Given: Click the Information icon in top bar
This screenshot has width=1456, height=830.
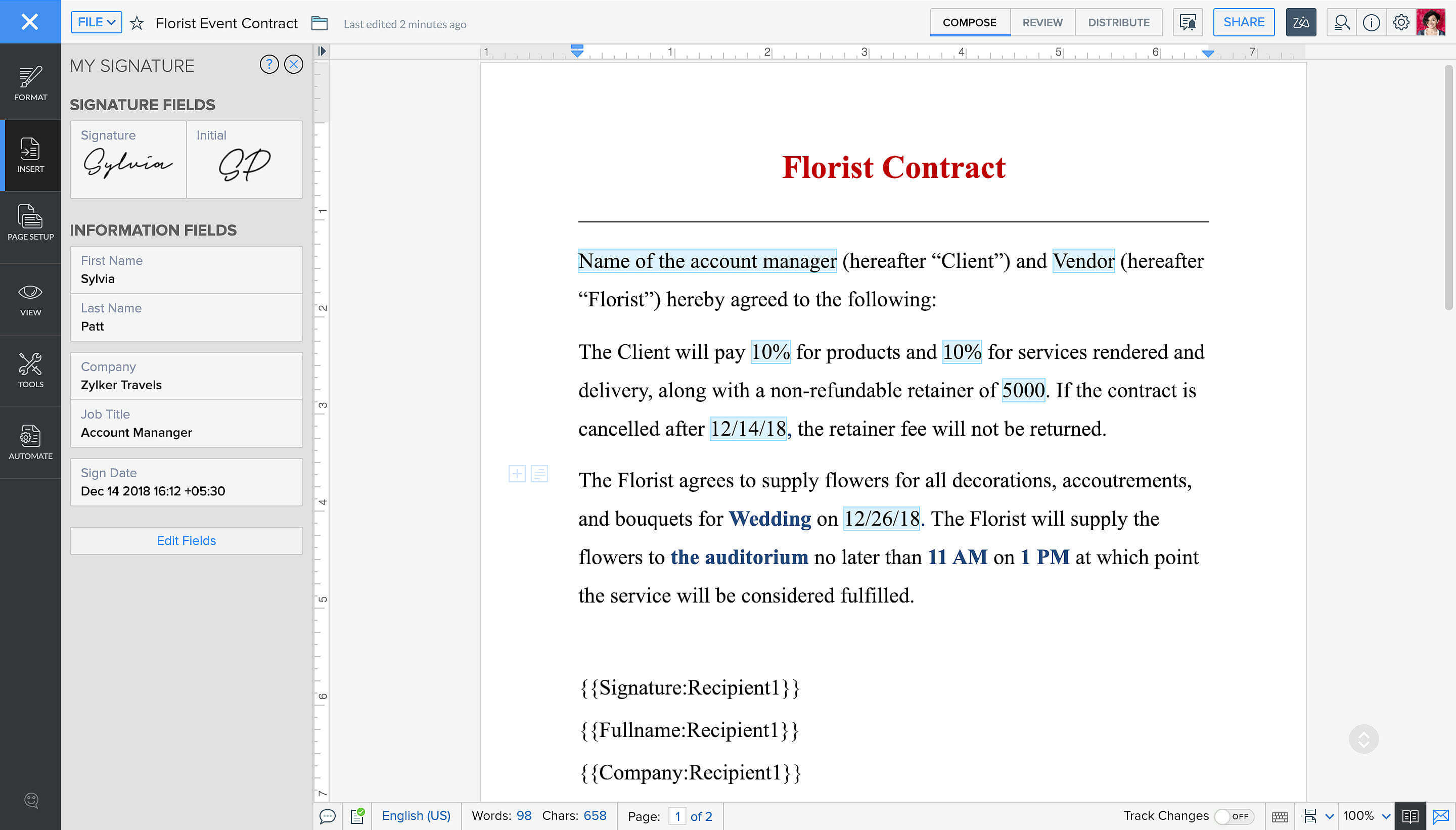Looking at the screenshot, I should point(1371,22).
